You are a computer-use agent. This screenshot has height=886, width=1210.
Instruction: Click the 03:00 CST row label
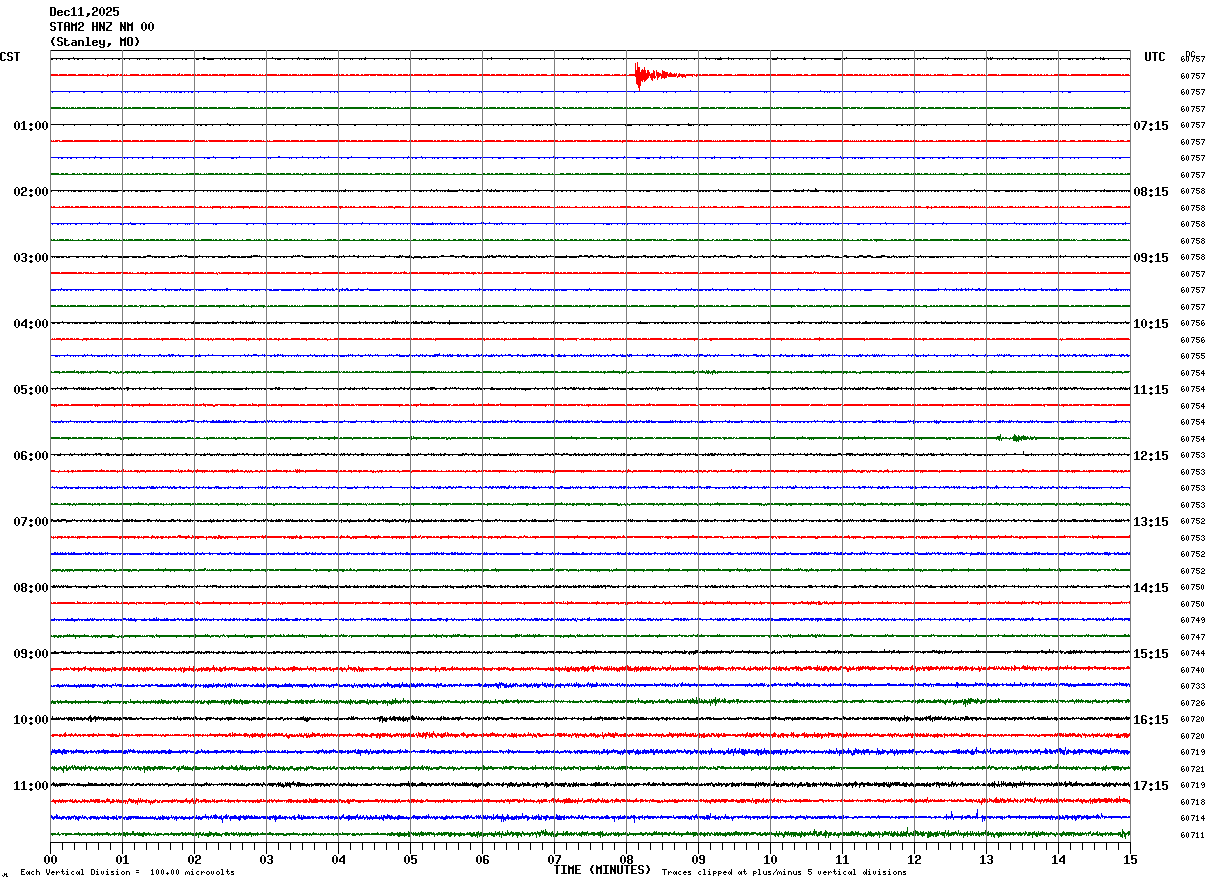pyautogui.click(x=31, y=257)
